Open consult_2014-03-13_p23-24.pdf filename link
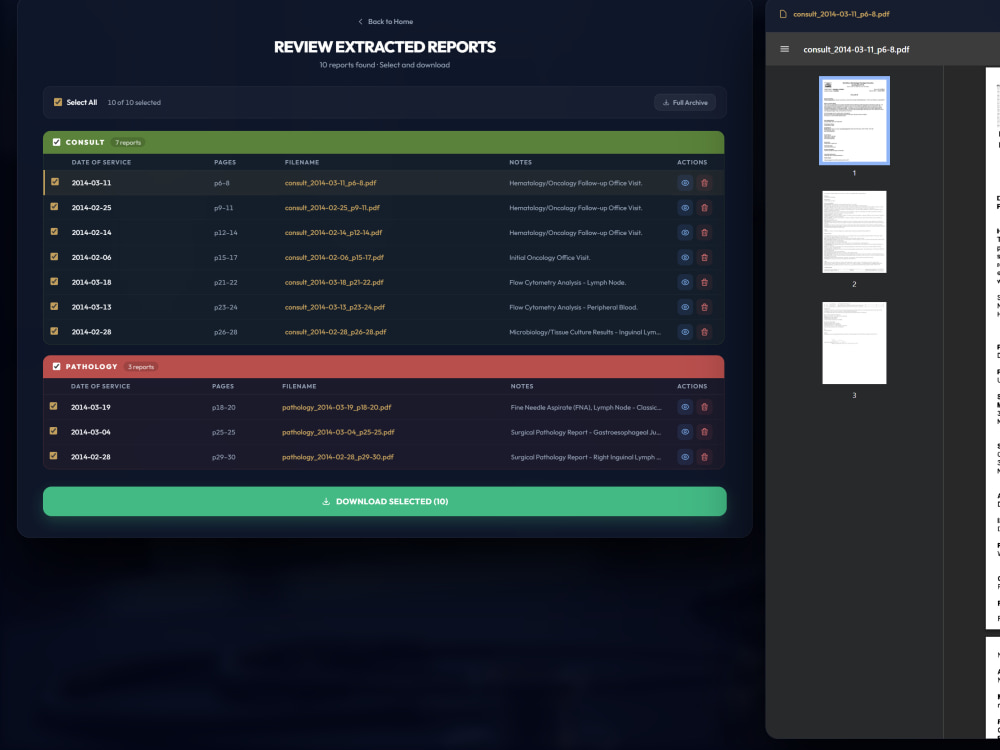1000x750 pixels. point(335,307)
